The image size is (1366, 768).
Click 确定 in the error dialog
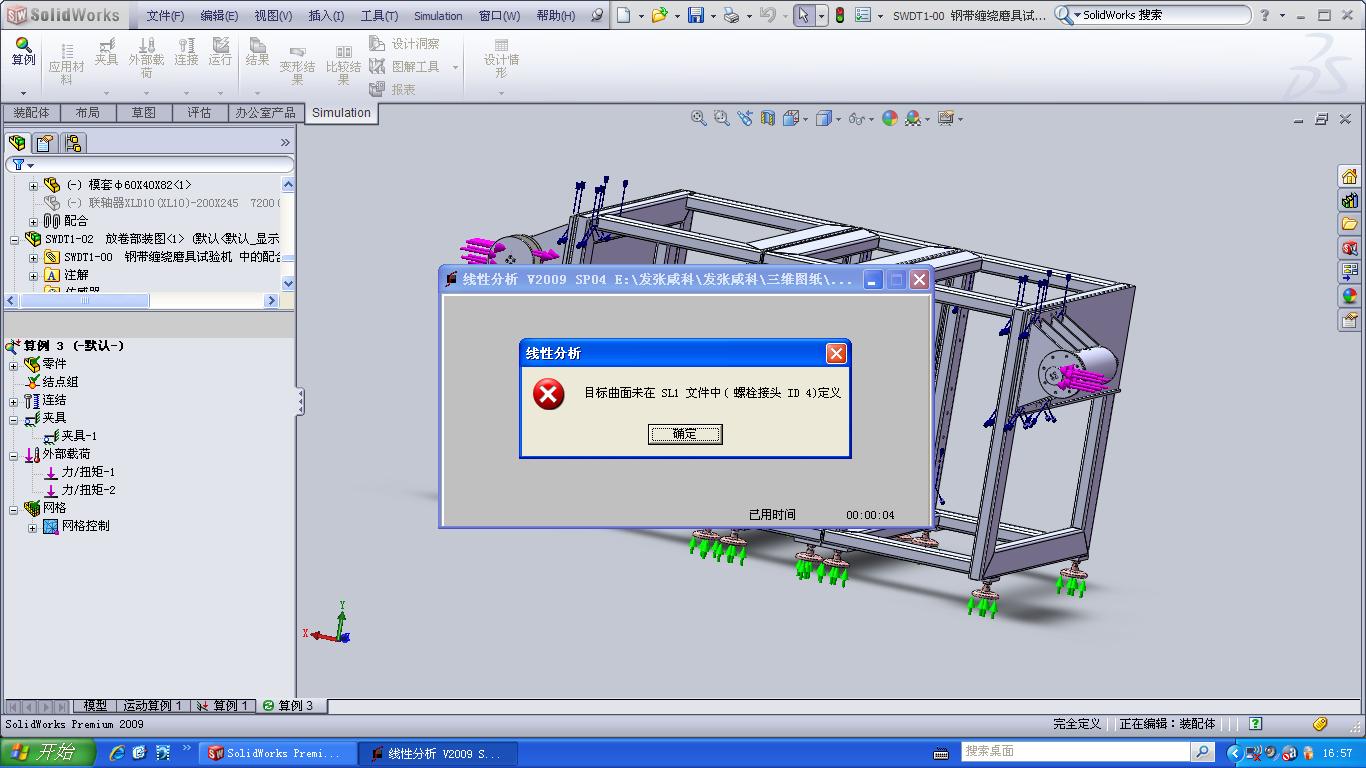point(685,434)
